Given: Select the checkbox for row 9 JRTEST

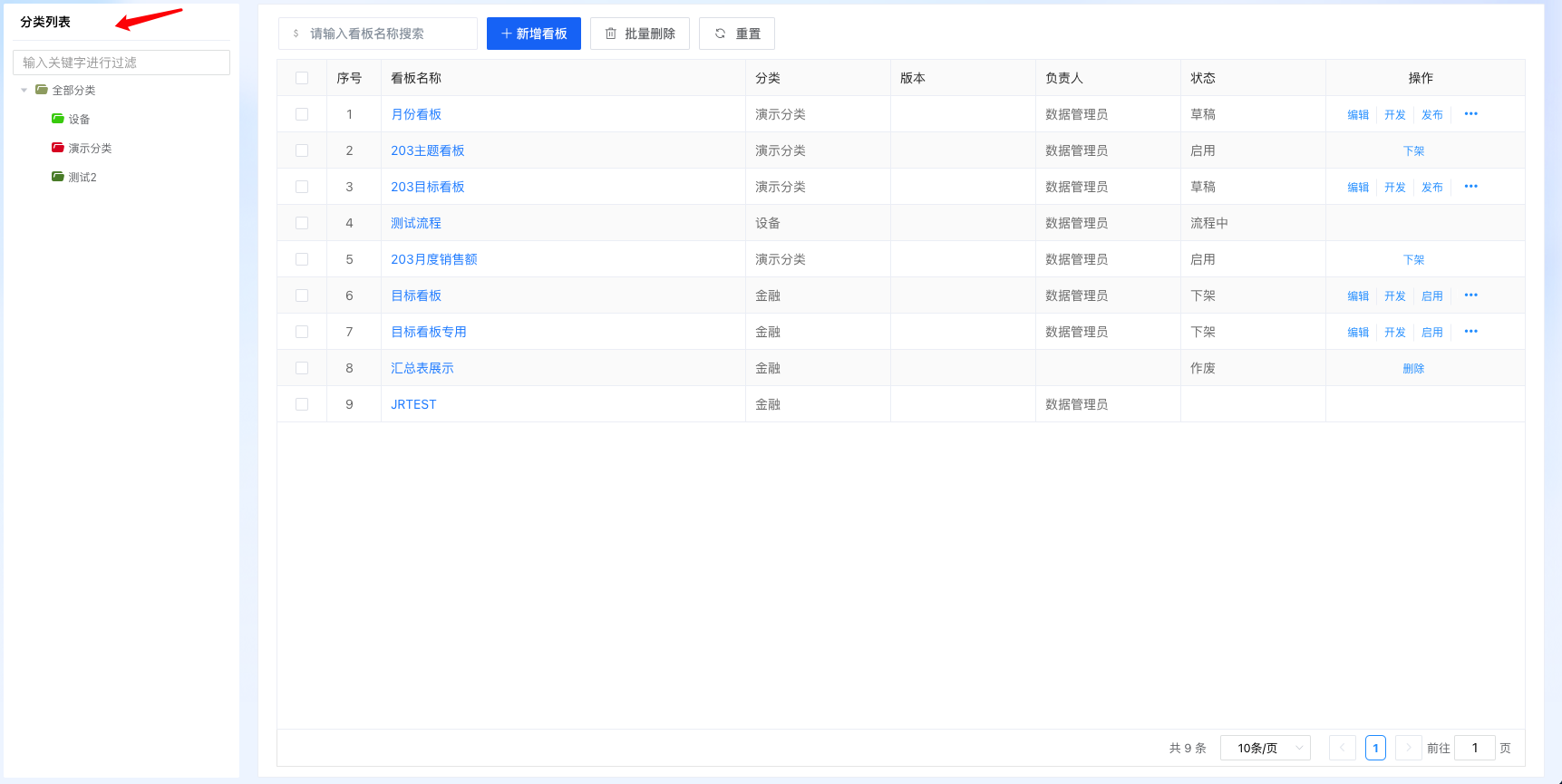Looking at the screenshot, I should [302, 404].
